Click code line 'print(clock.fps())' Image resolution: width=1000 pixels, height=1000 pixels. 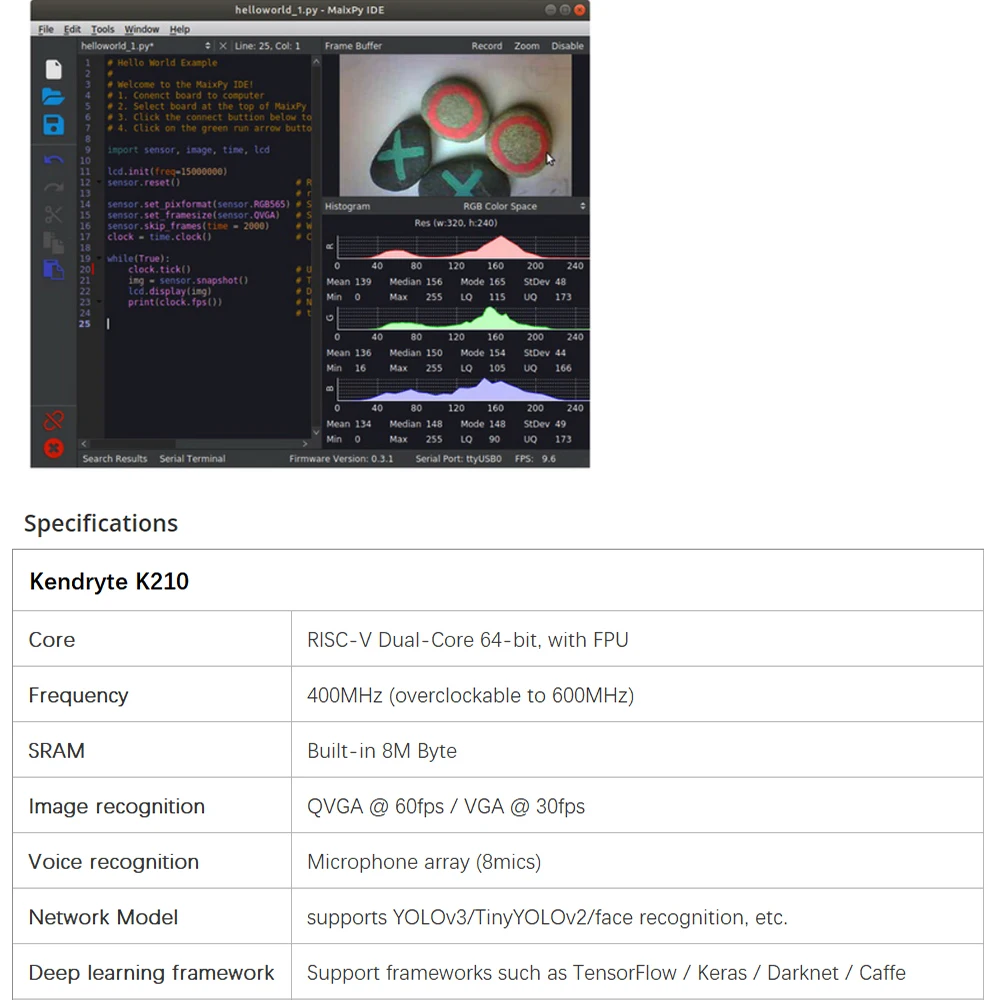175,302
